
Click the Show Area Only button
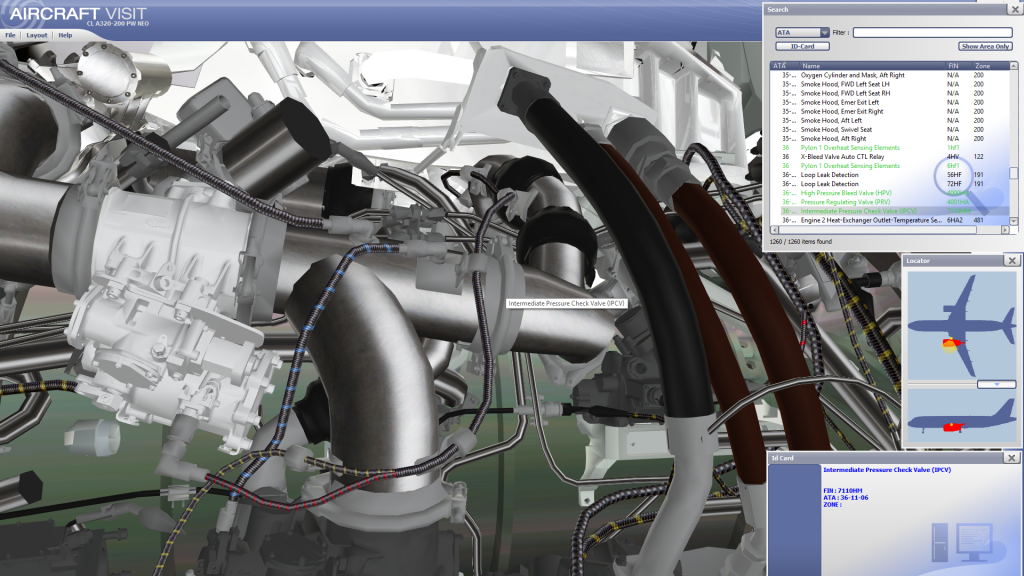point(985,46)
